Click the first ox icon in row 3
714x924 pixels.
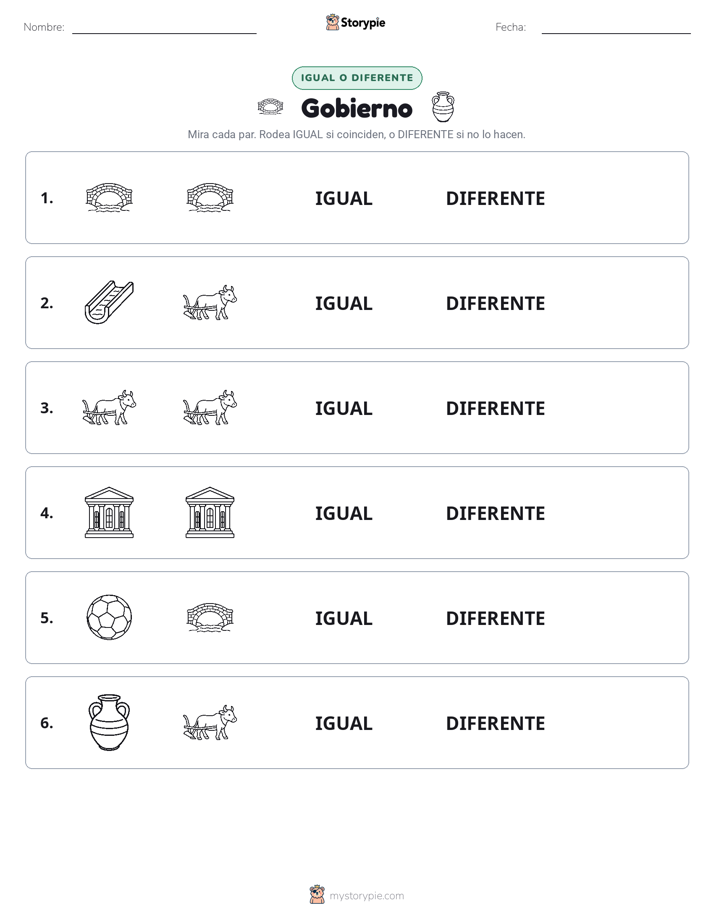[109, 407]
